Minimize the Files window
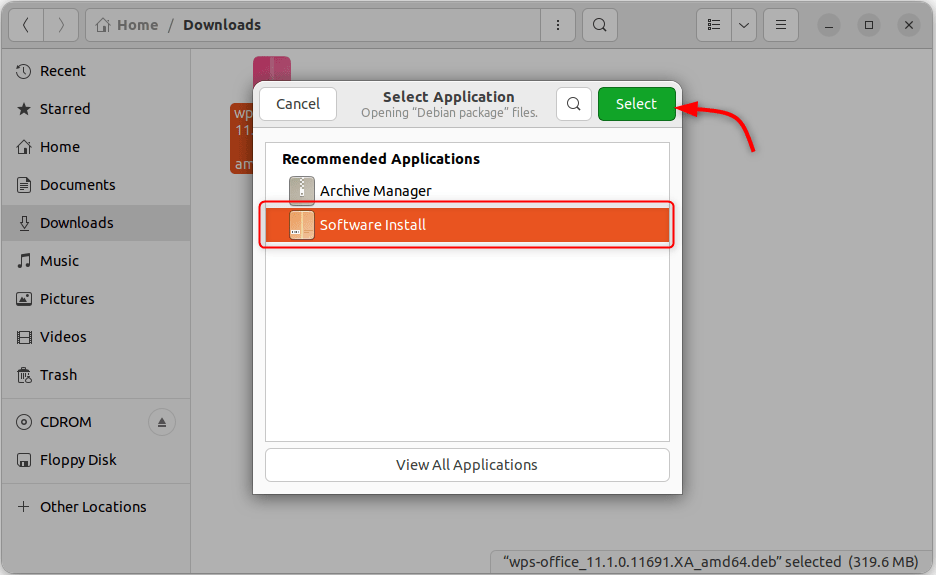Viewport: 936px width, 576px height. coord(829,25)
